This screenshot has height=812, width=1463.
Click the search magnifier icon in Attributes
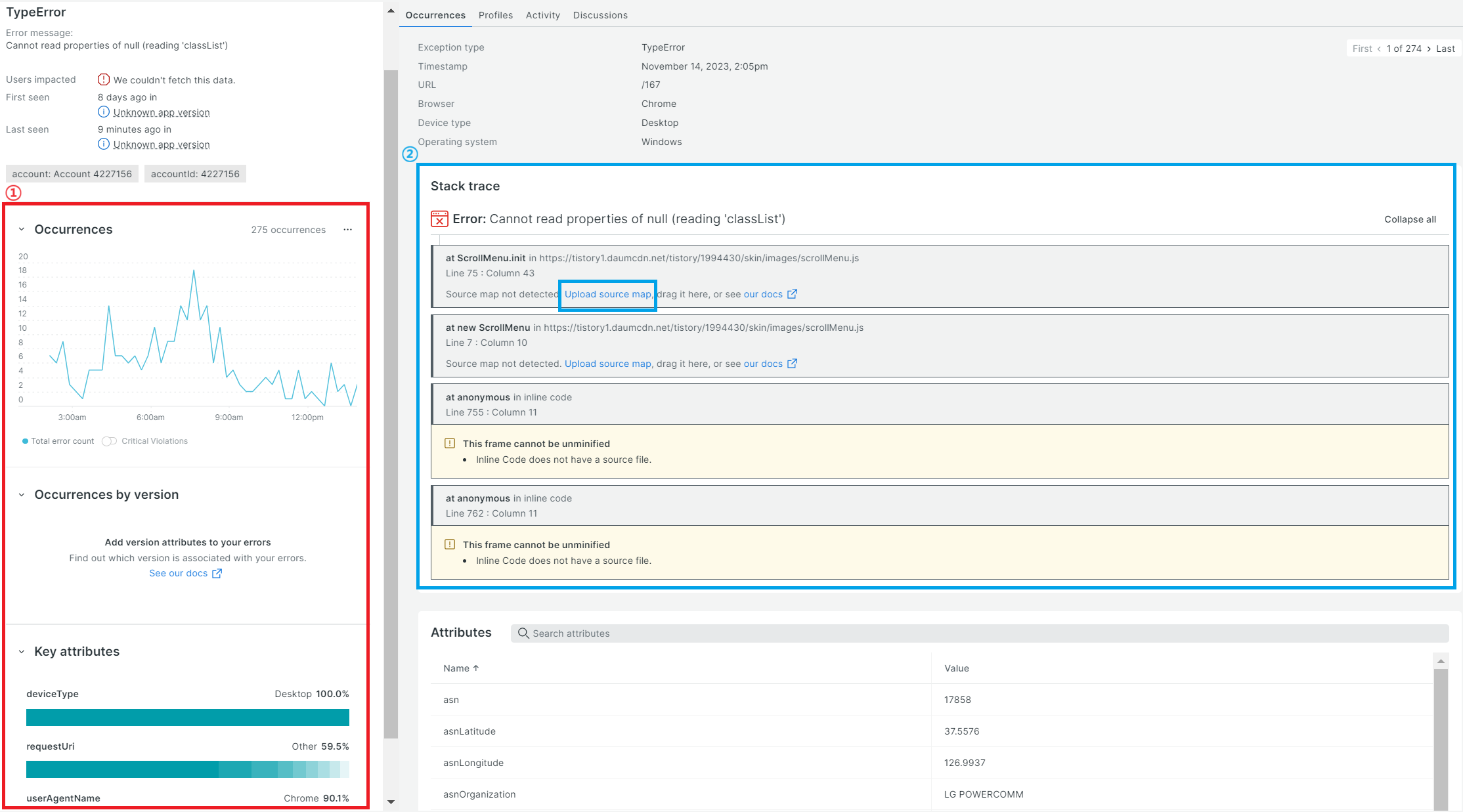click(523, 633)
